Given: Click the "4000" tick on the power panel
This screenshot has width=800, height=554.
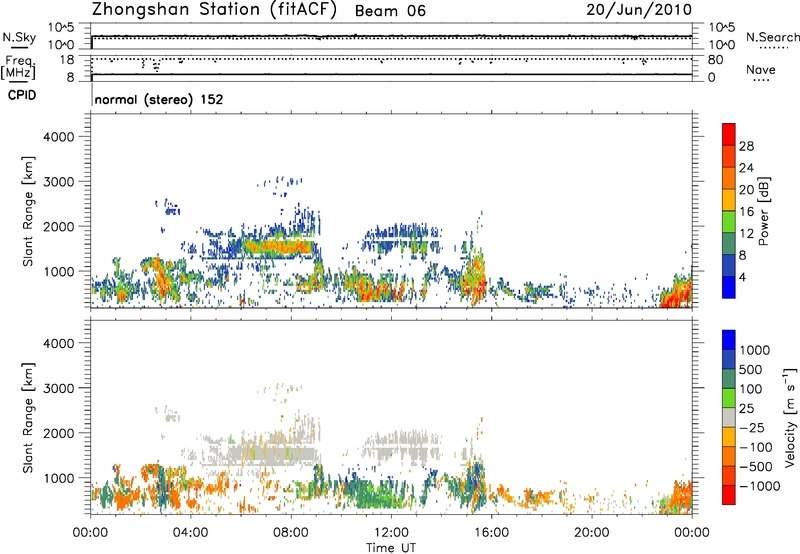Looking at the screenshot, I should tap(58, 137).
